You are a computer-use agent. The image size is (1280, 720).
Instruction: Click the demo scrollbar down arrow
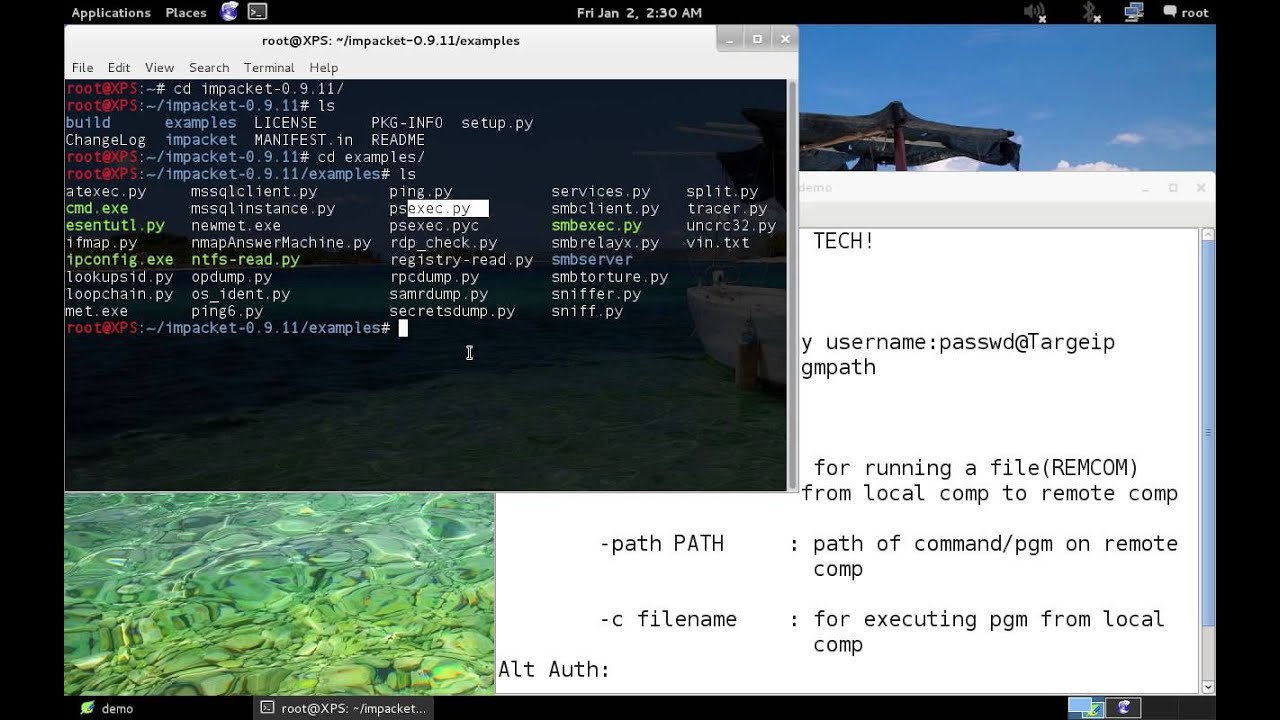[1208, 687]
